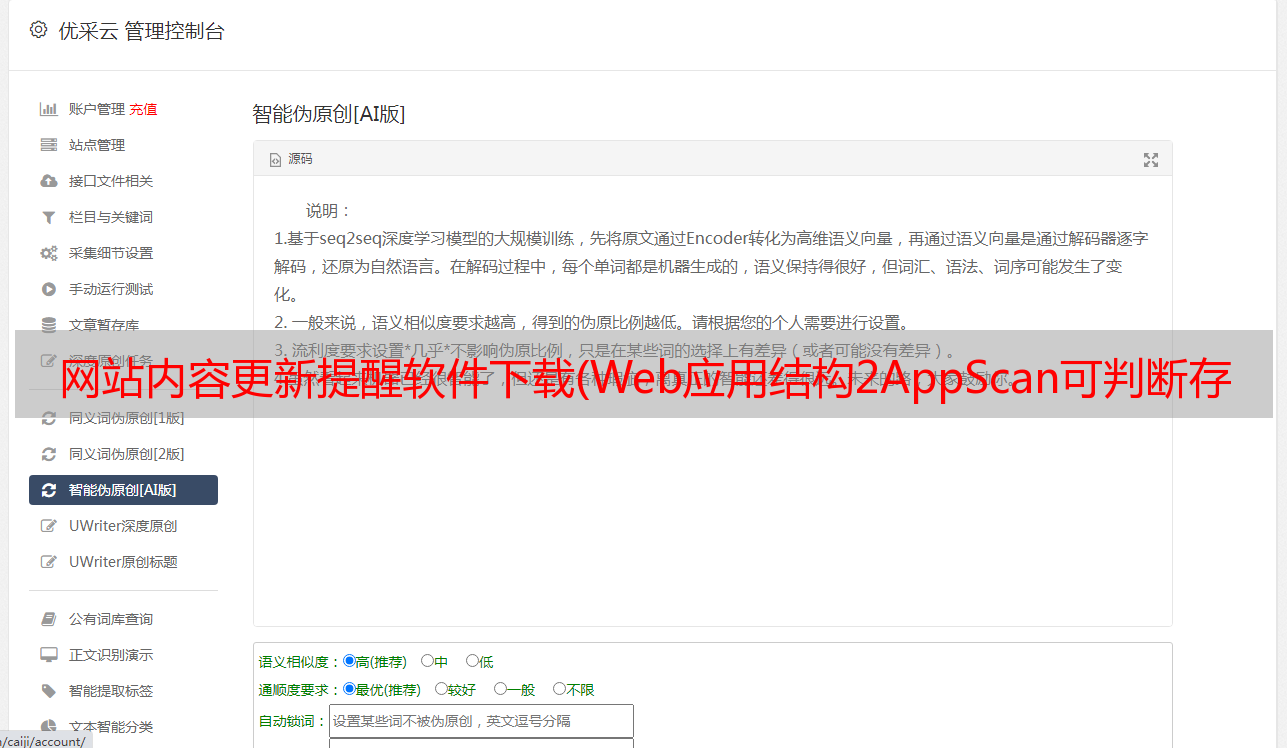Click the refresh icon for 同义词伪原创[1版]
1287x748 pixels.
tap(48, 418)
